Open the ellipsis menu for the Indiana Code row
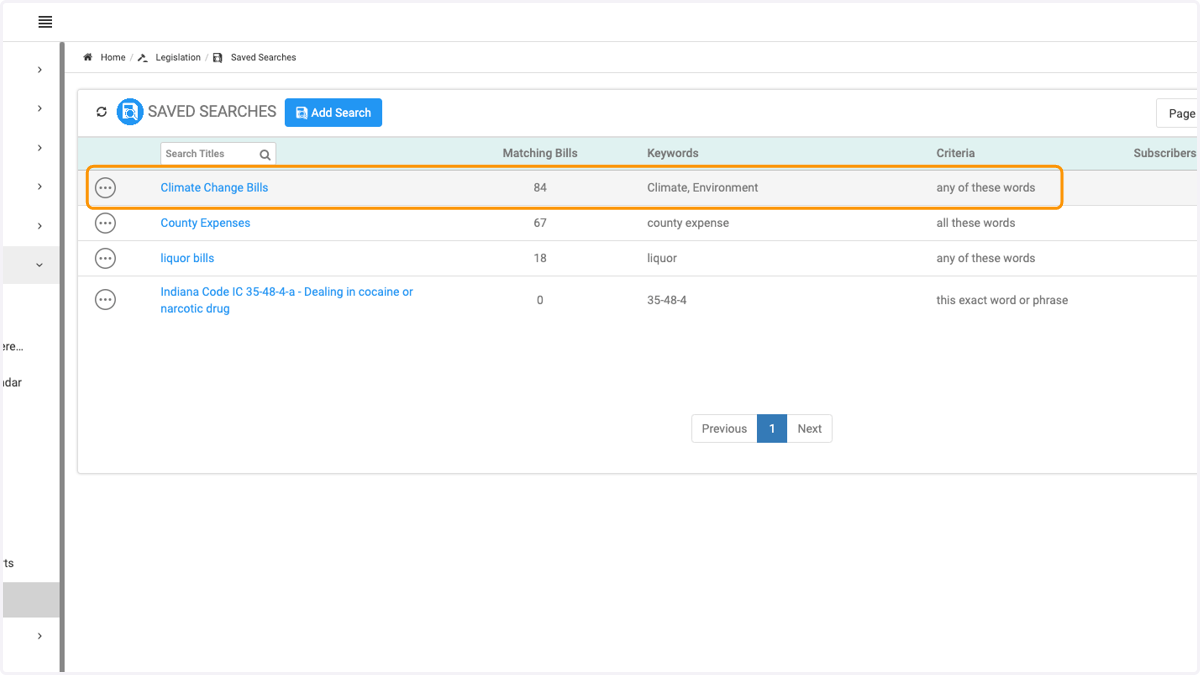Viewport: 1200px width, 675px height. 105,300
